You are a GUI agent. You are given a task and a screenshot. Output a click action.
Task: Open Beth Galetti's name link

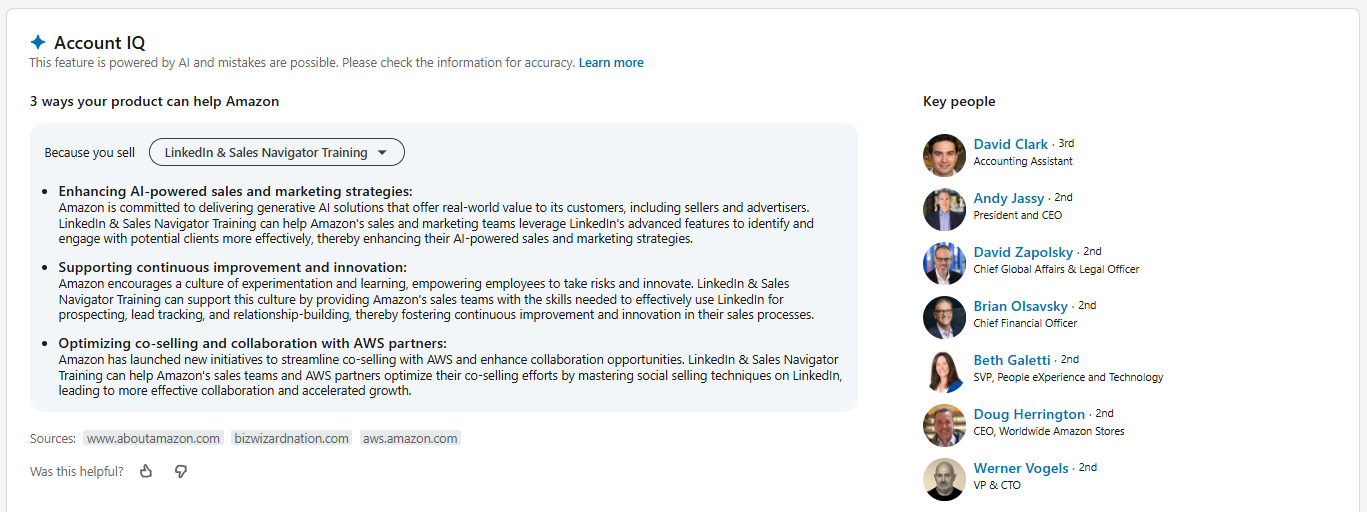coord(1011,360)
